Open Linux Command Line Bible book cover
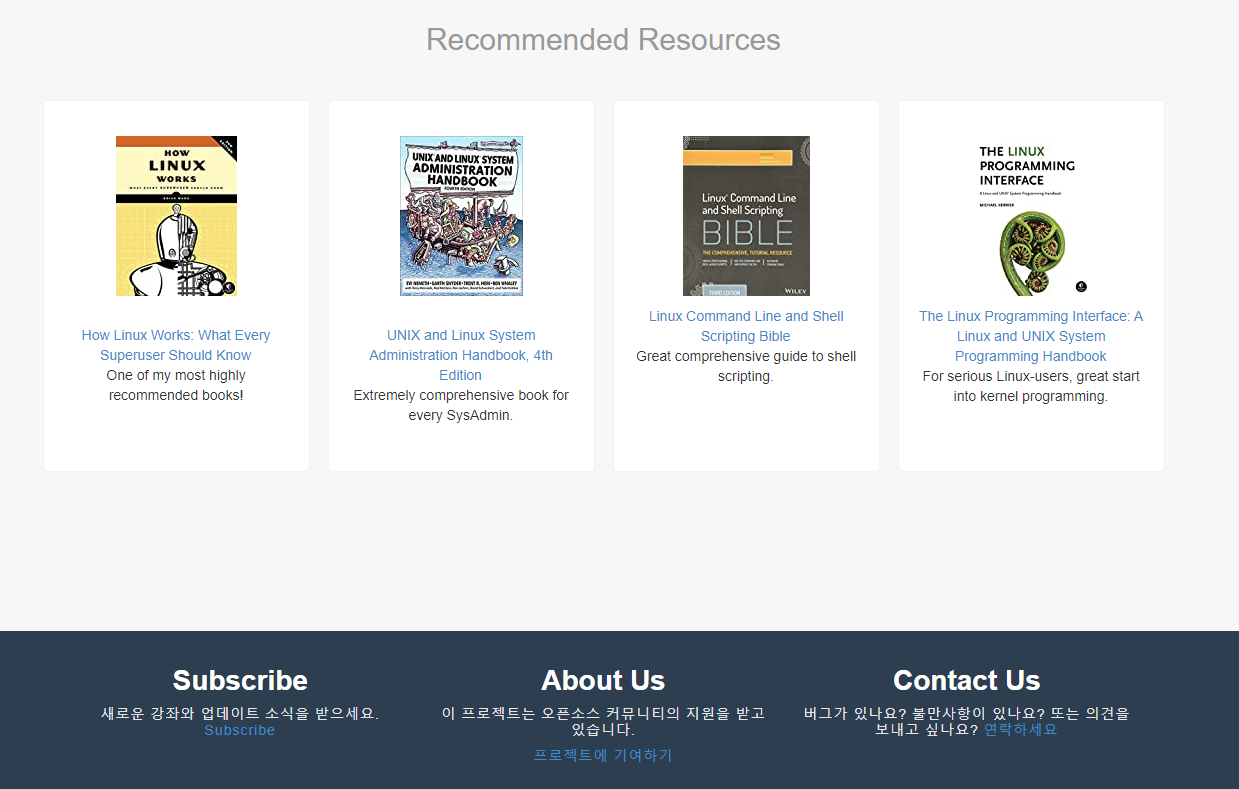1239x789 pixels. coord(746,216)
